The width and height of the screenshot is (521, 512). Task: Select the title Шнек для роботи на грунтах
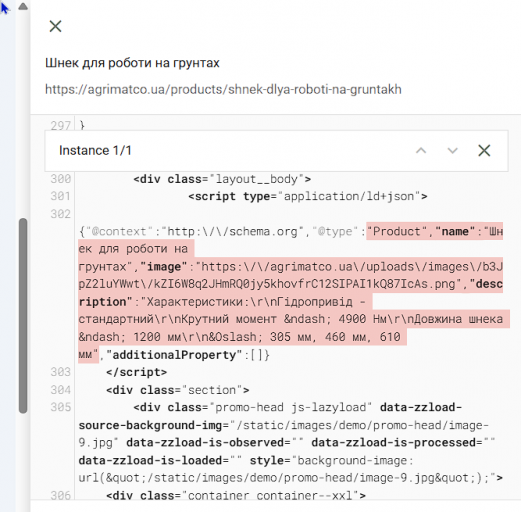coord(132,63)
